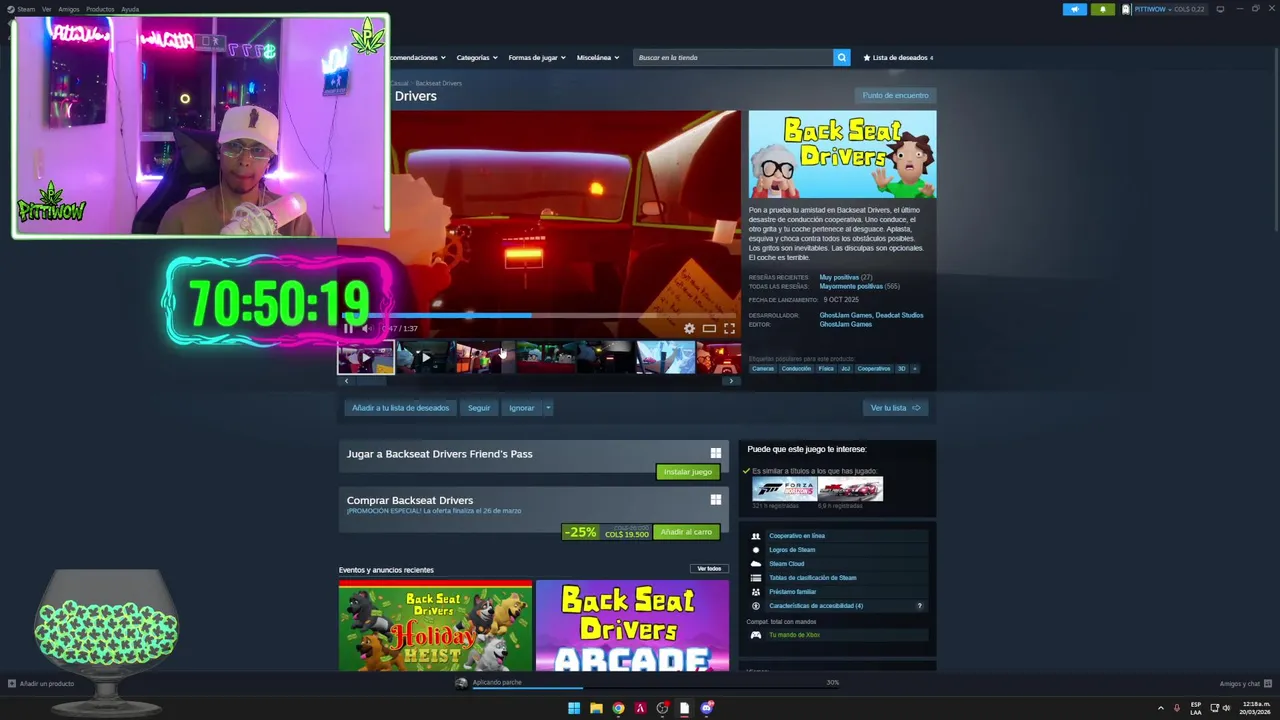The height and width of the screenshot is (720, 1280).
Task: Expand the Categorías store dropdown
Action: coord(476,58)
